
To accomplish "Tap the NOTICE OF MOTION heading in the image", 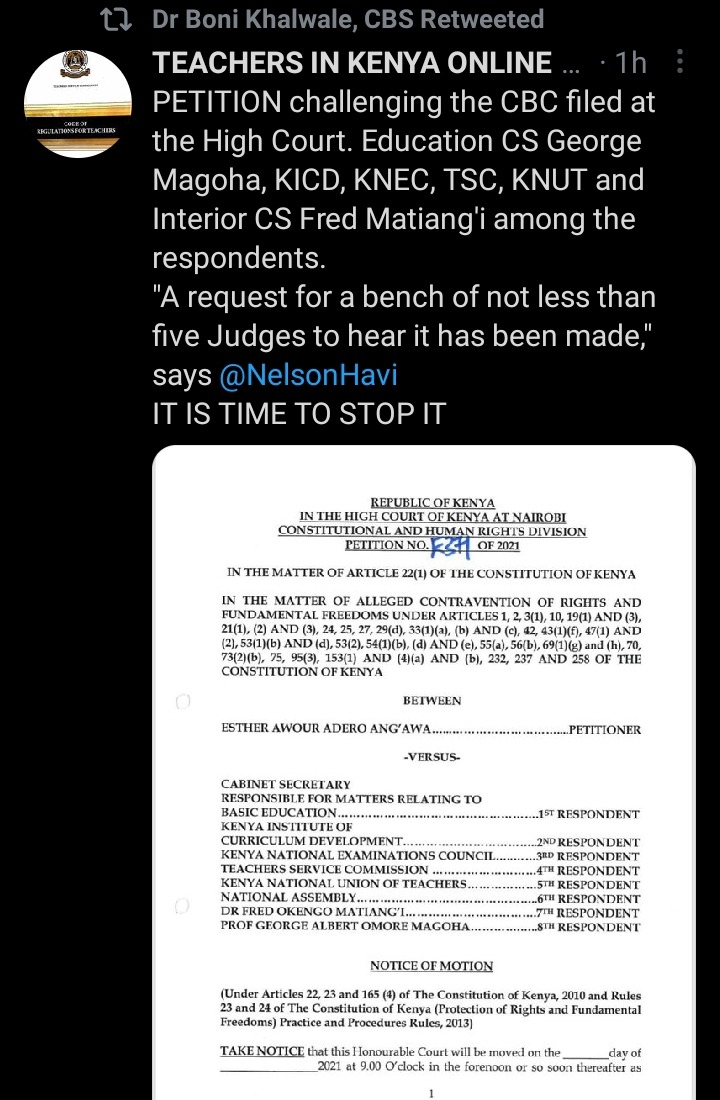I will (x=432, y=965).
